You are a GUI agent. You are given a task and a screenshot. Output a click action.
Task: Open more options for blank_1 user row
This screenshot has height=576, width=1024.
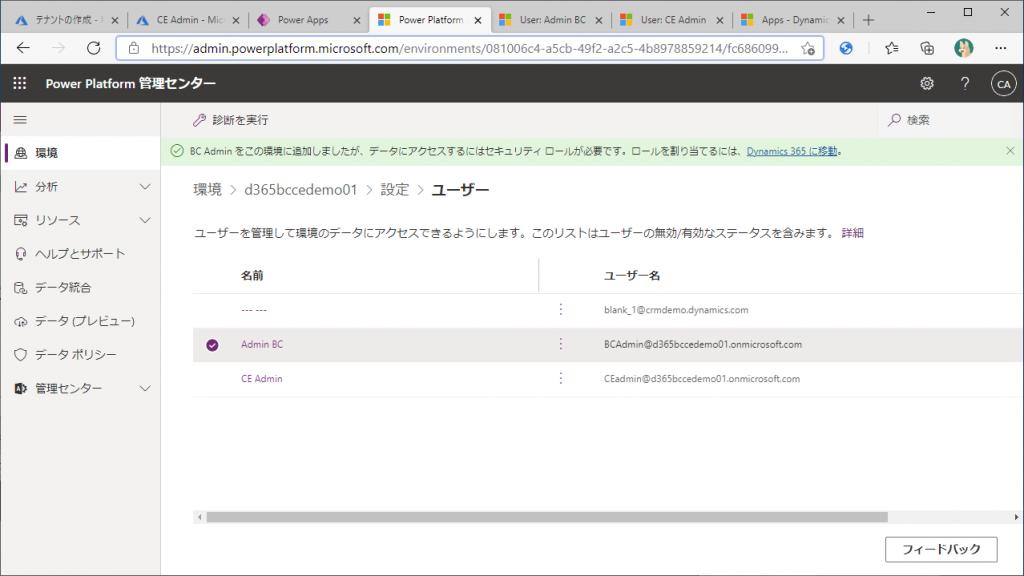click(x=560, y=310)
